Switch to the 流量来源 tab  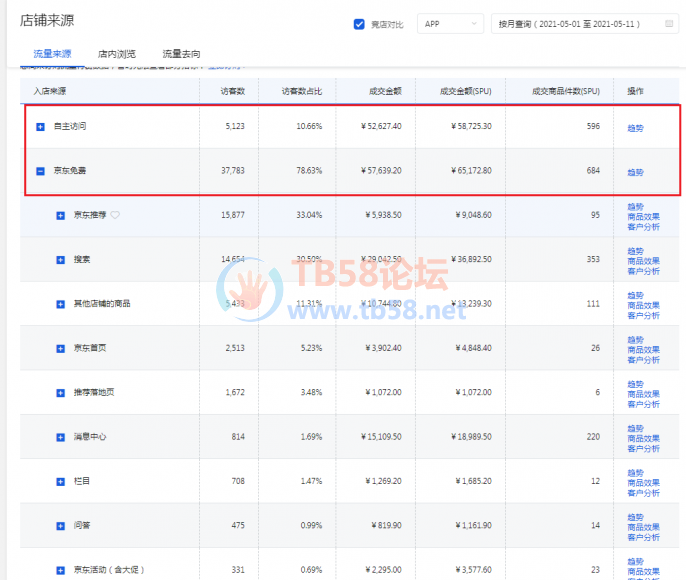[52, 54]
